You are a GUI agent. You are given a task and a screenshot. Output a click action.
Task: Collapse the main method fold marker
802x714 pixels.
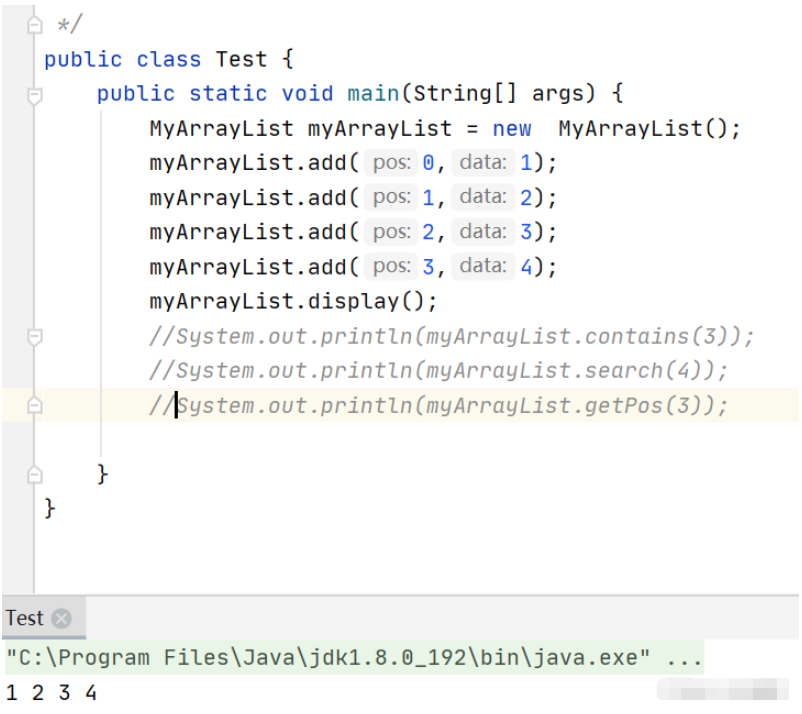(35, 95)
